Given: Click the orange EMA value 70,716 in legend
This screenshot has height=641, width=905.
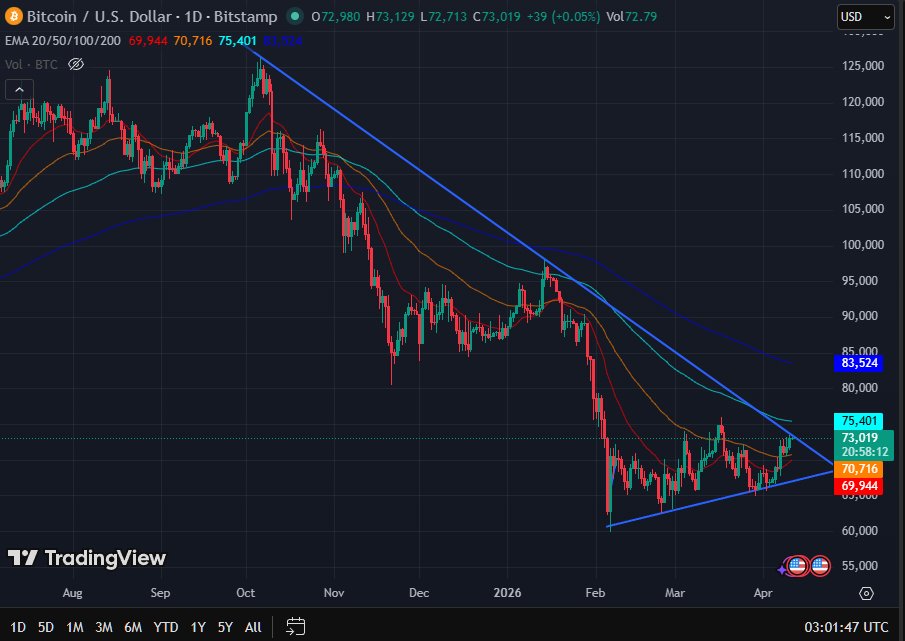Looking at the screenshot, I should click(193, 41).
